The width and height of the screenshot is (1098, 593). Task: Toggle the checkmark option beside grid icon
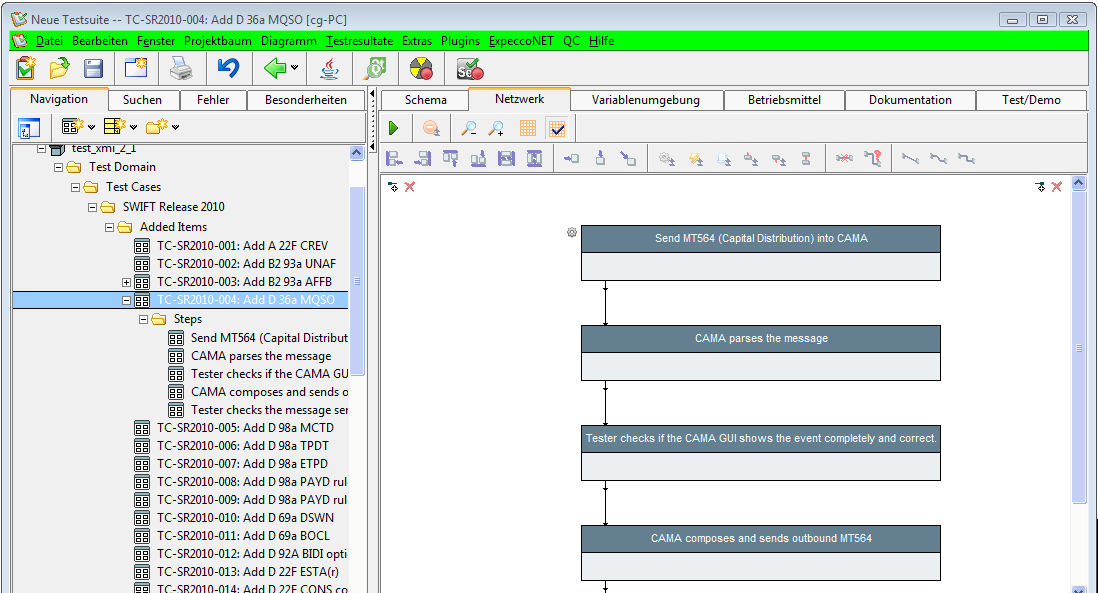[x=557, y=128]
